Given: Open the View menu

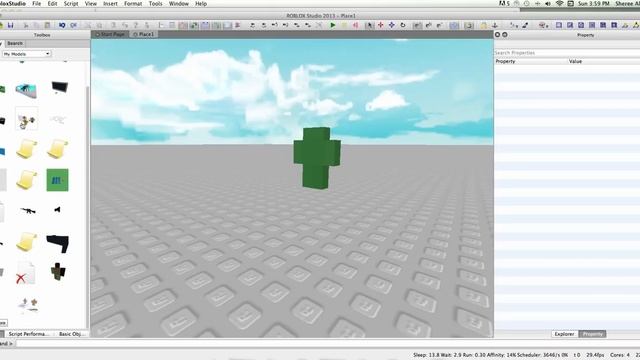Looking at the screenshot, I should (x=91, y=4).
